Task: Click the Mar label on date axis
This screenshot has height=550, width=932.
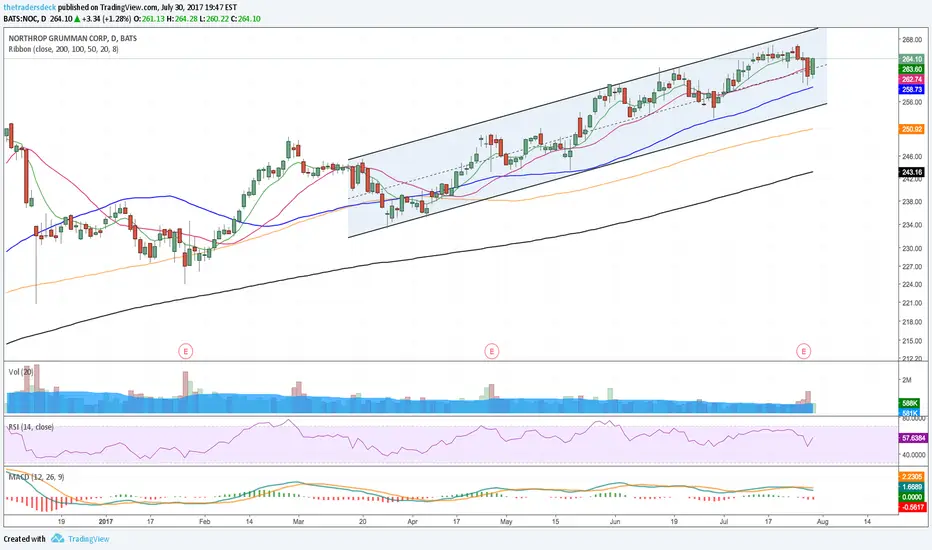Action: coord(298,521)
